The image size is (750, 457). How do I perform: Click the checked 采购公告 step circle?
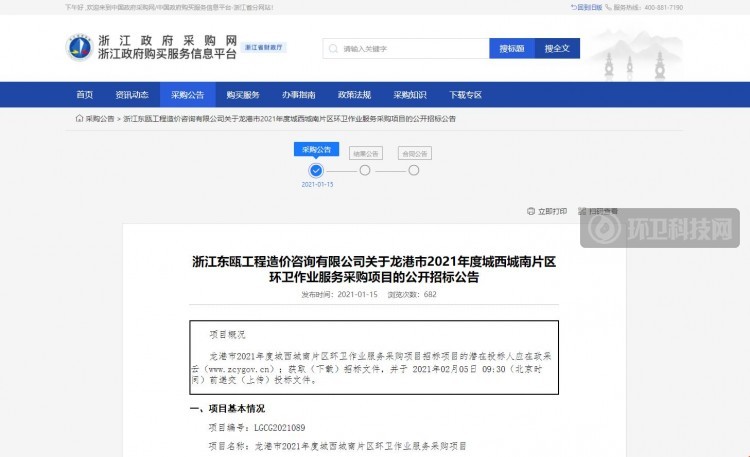point(316,170)
